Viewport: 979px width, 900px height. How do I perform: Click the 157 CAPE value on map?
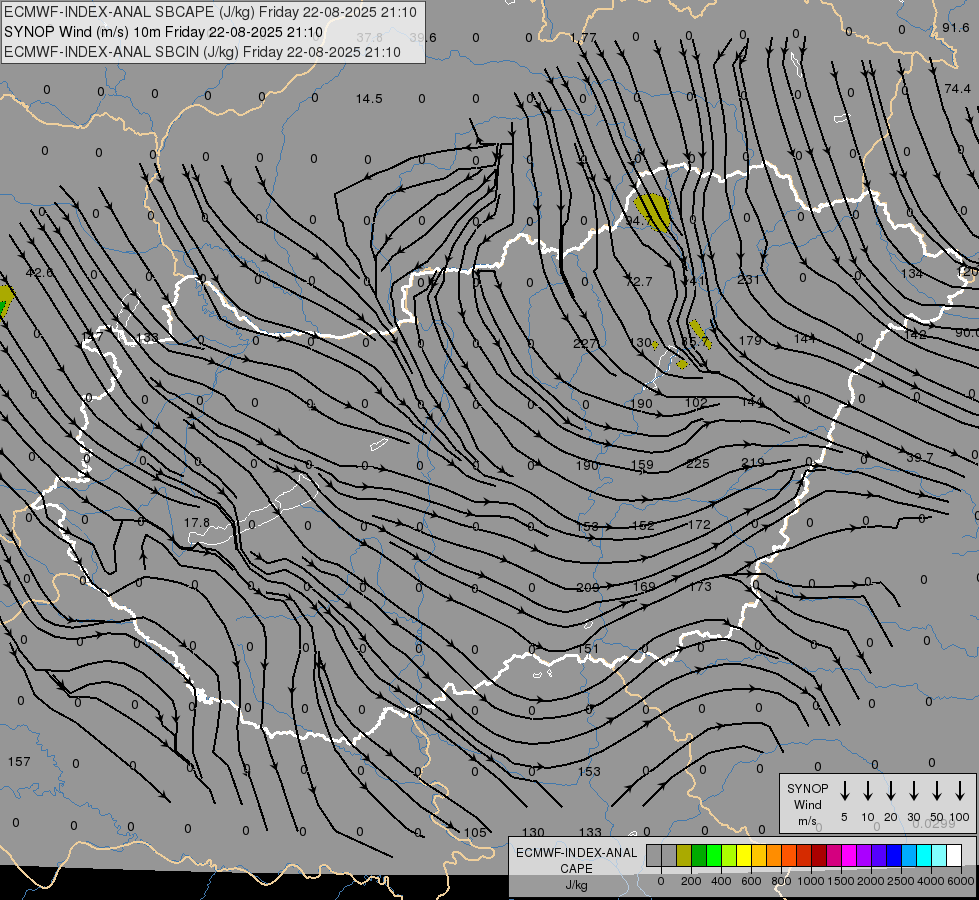(19, 761)
